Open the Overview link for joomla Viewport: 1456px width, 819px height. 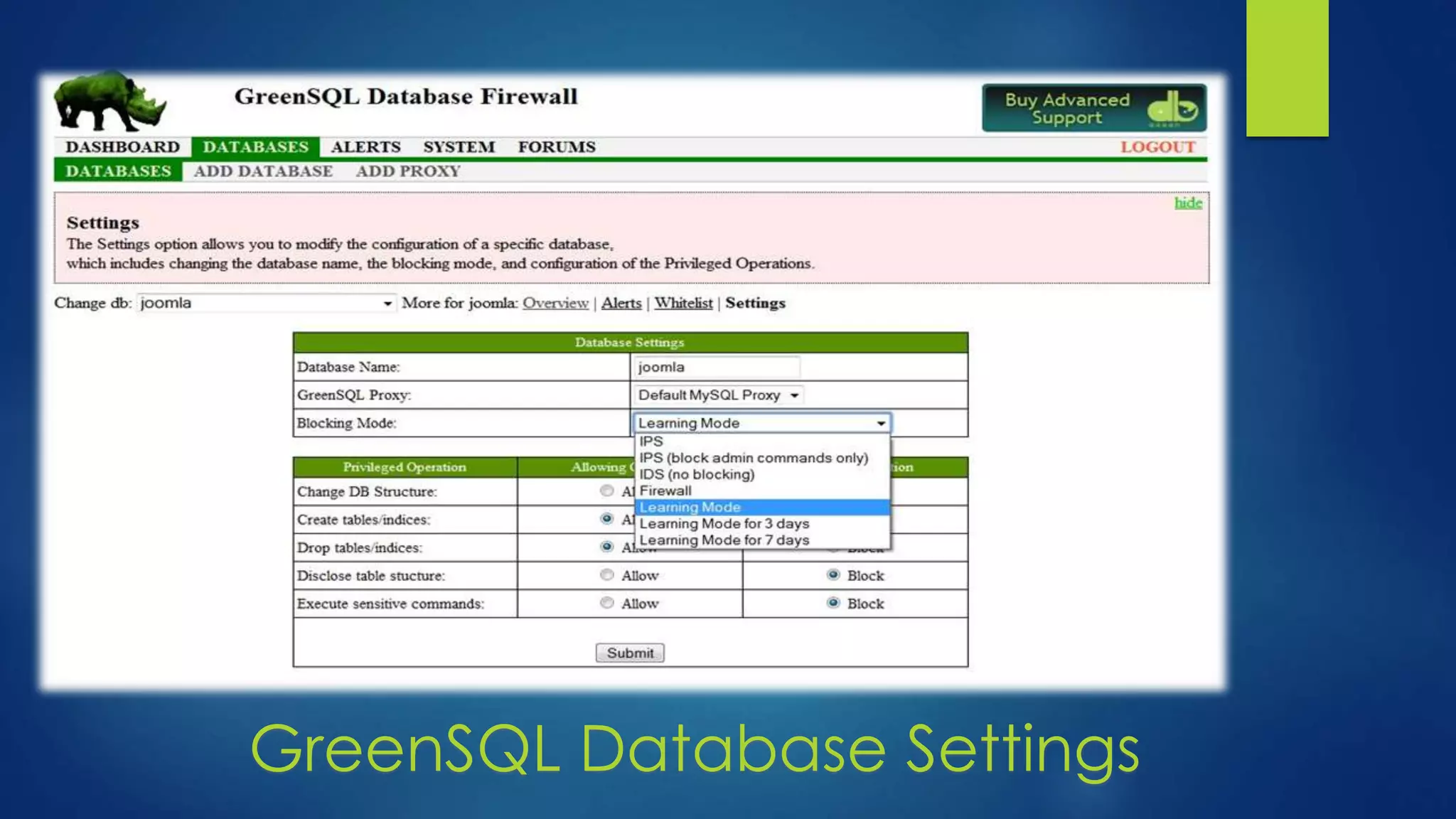(555, 303)
